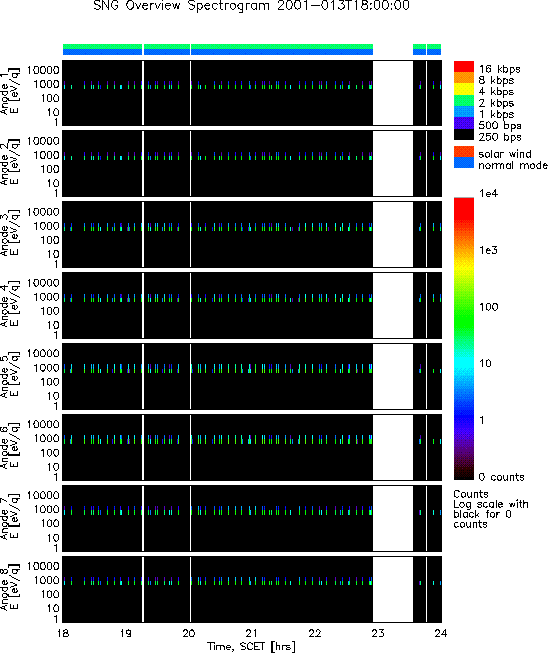This screenshot has height=653, width=548.
Task: Click the 4 kbps yellow legend swatch
Action: click(464, 89)
